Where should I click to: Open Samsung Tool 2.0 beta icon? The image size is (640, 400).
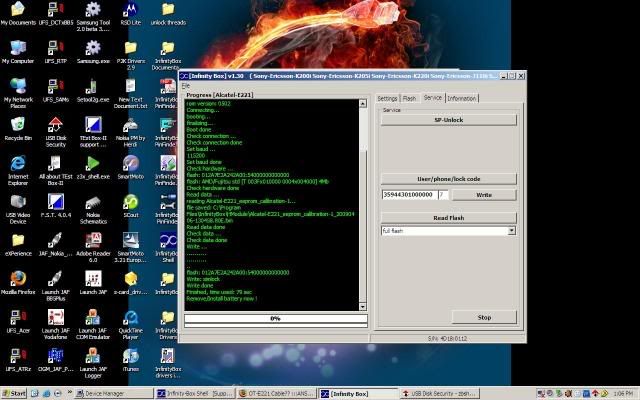[x=92, y=10]
